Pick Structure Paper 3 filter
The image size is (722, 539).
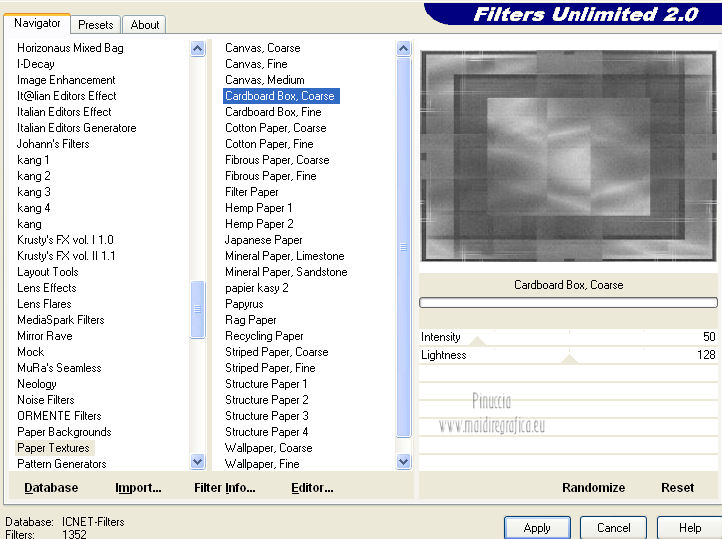pos(267,416)
